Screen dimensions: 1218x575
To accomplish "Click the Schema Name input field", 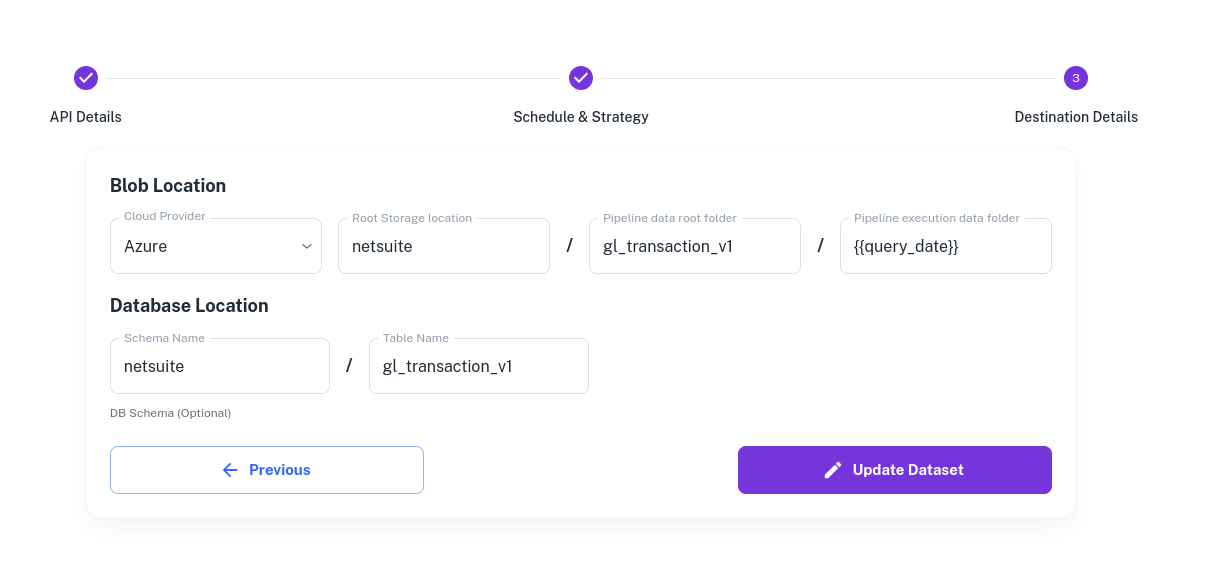I will (x=220, y=366).
